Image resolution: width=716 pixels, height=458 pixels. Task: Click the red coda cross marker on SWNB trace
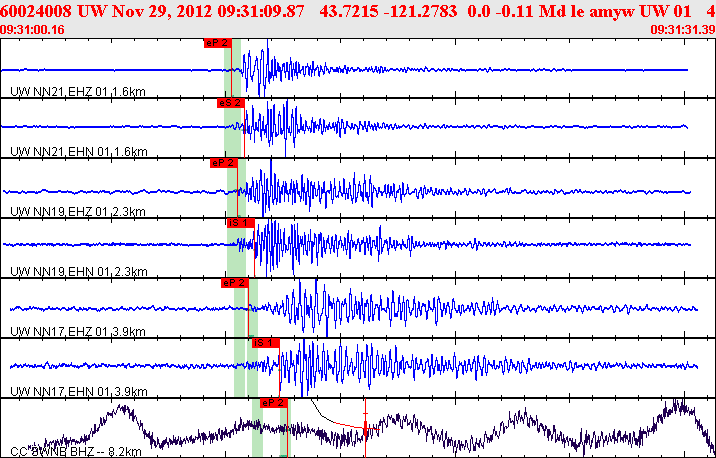point(365,427)
